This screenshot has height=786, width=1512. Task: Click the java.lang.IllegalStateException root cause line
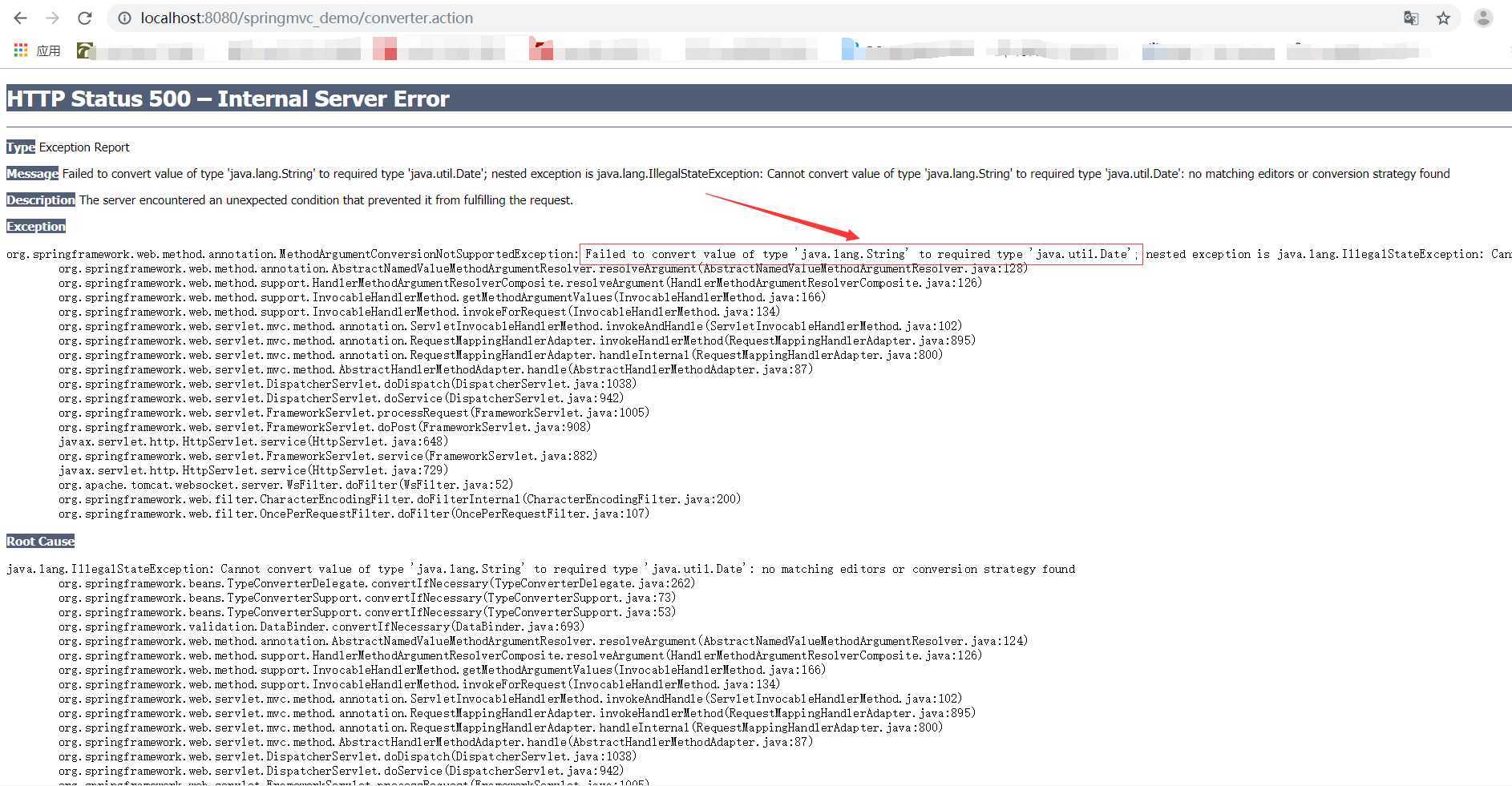click(540, 569)
